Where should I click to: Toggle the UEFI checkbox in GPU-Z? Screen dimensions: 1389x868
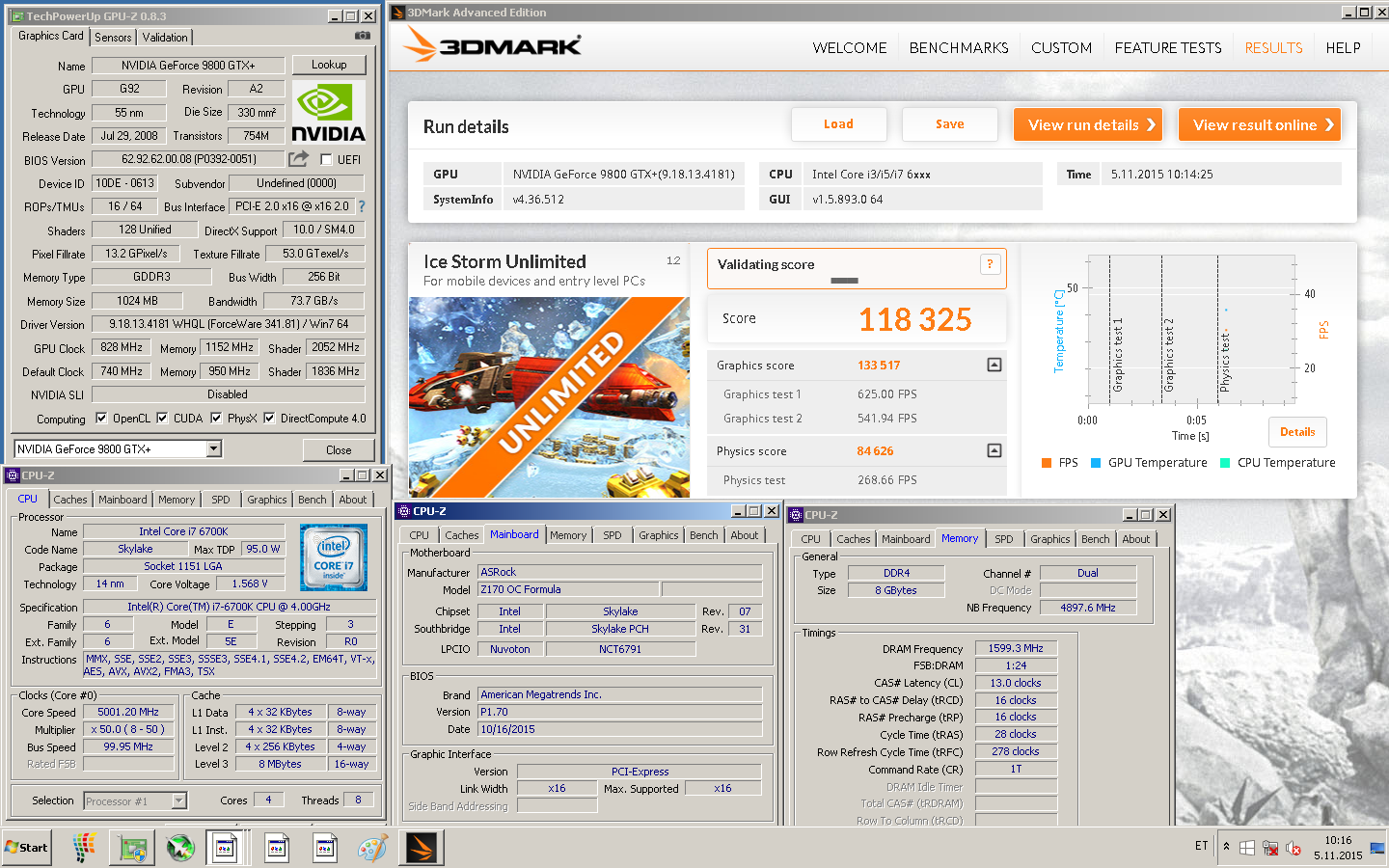326,160
